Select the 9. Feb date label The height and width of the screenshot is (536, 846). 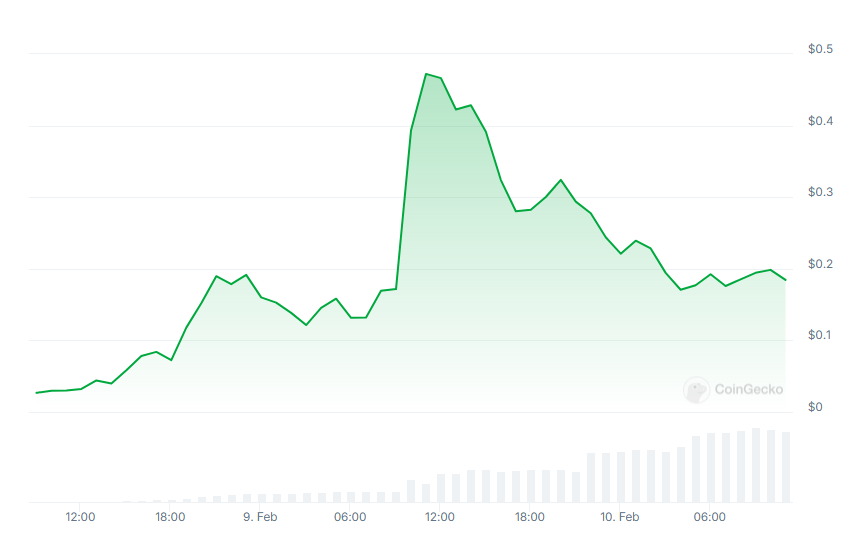260,517
